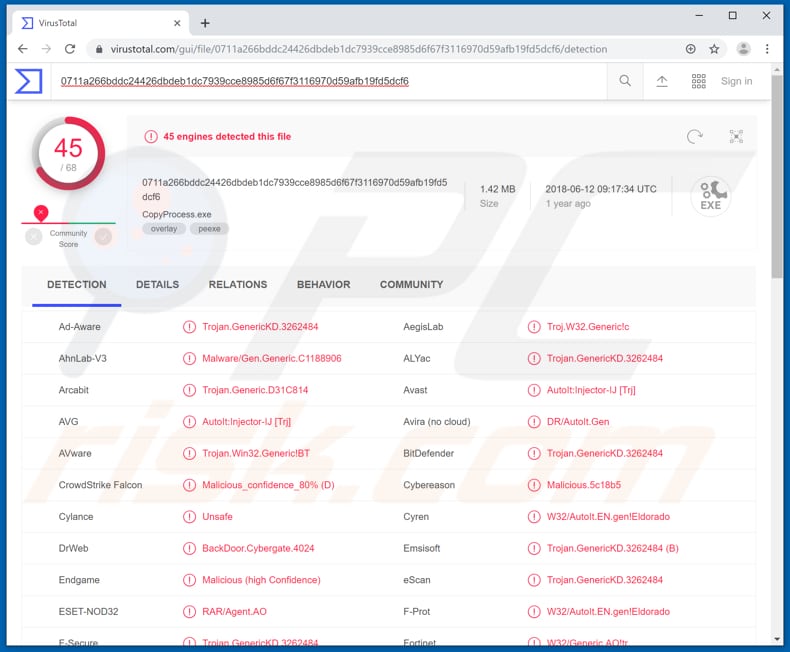The image size is (790, 652).
Task: Click the peexe tag
Action: 209,229
